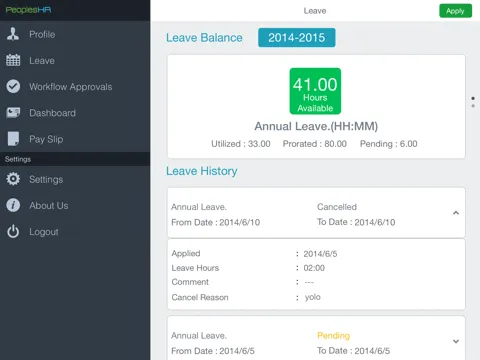Click the PeoplesHR logo
480x360 pixels.
pos(28,10)
